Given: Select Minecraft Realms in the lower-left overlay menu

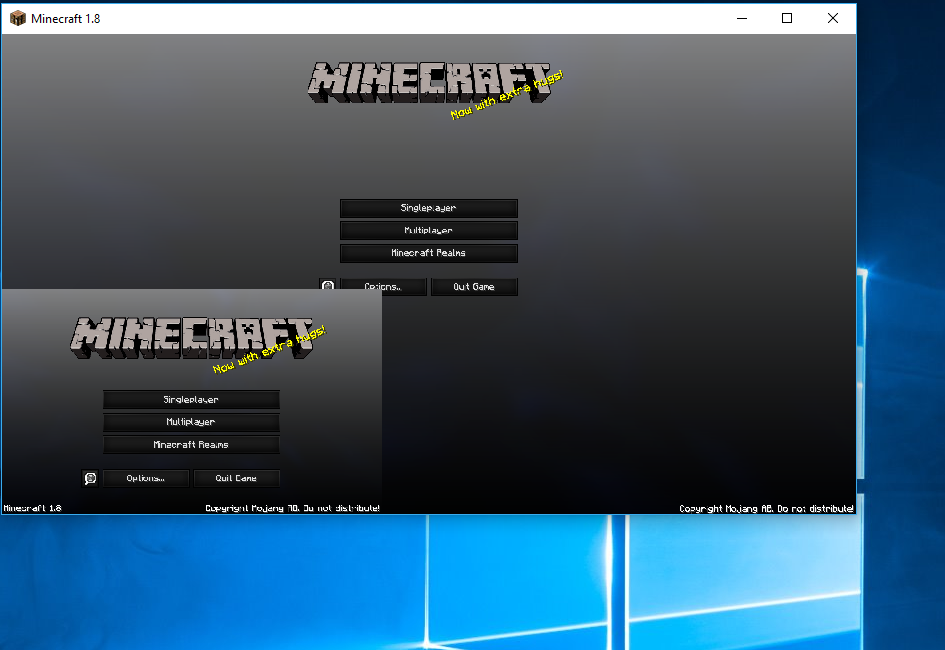Looking at the screenshot, I should click(x=191, y=445).
